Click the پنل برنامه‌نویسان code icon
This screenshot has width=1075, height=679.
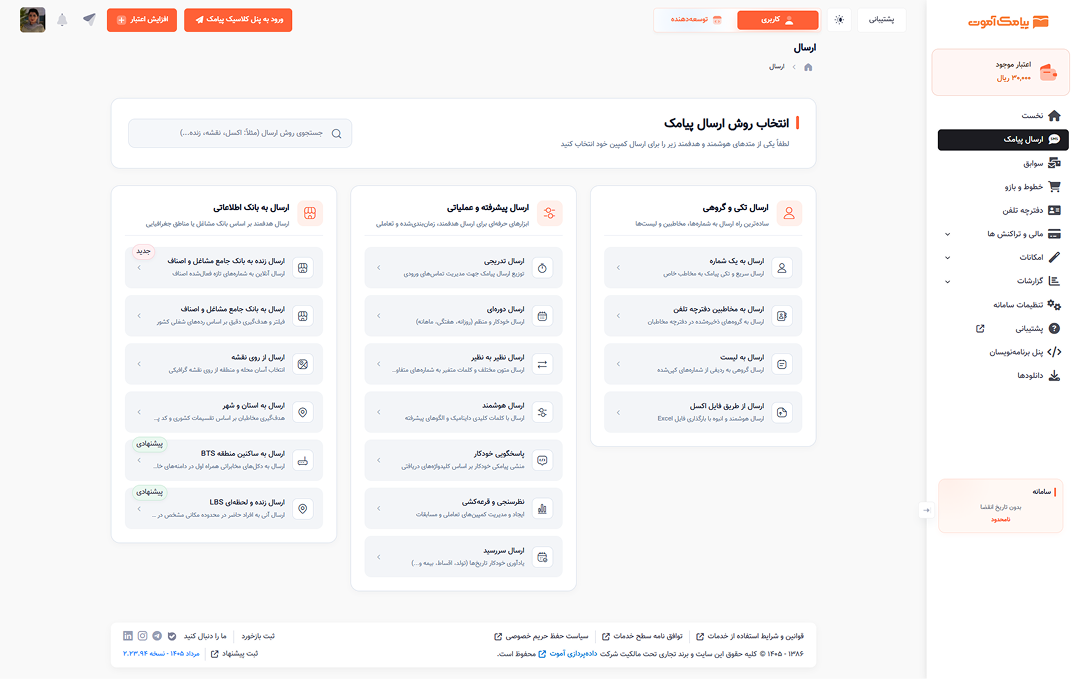click(1054, 352)
